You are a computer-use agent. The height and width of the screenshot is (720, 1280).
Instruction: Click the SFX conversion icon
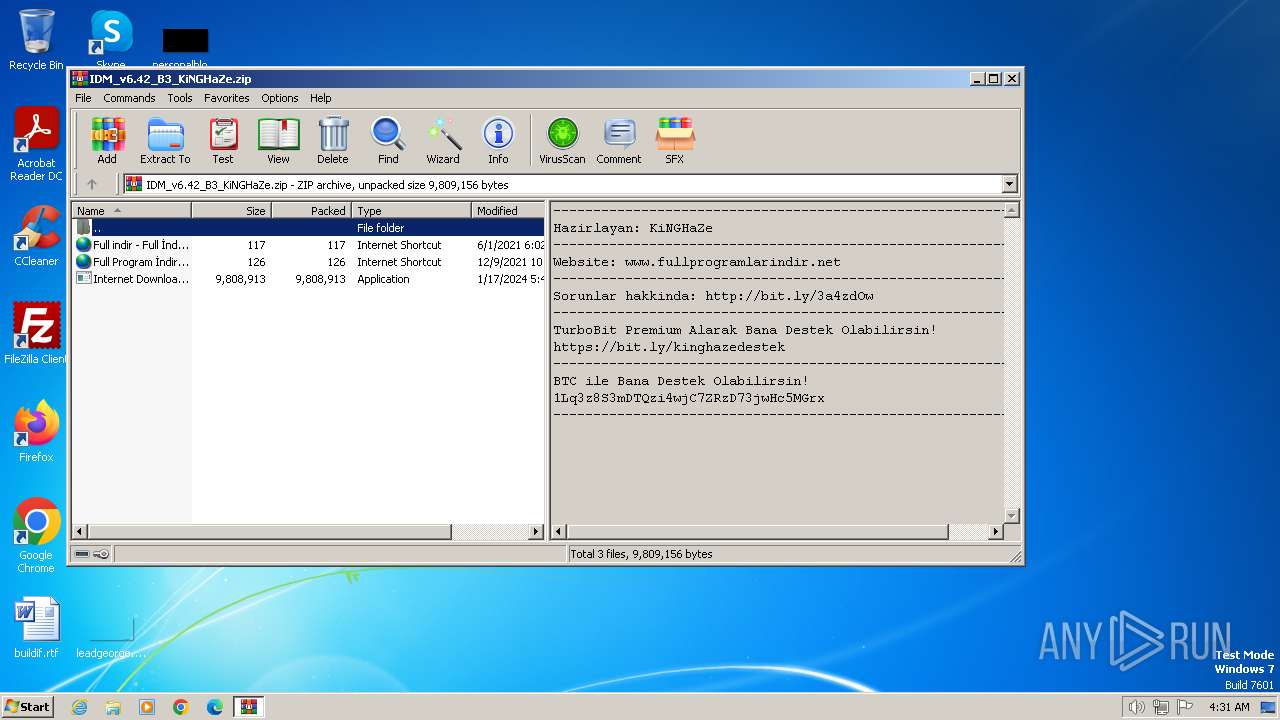675,140
